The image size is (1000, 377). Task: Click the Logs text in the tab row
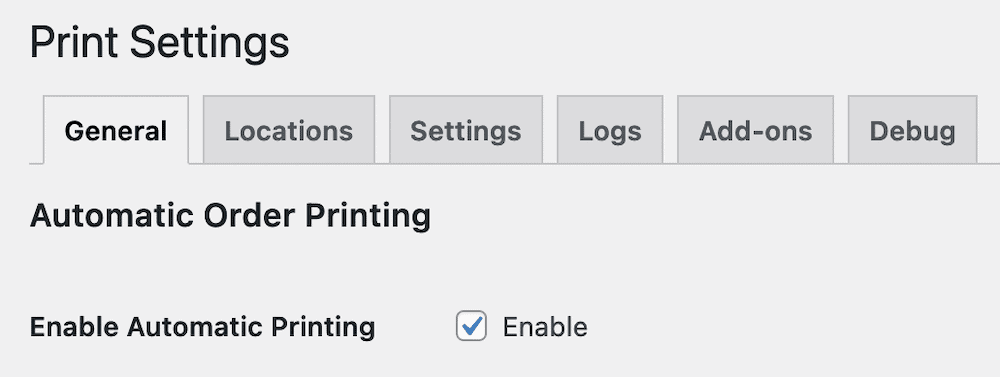[610, 131]
